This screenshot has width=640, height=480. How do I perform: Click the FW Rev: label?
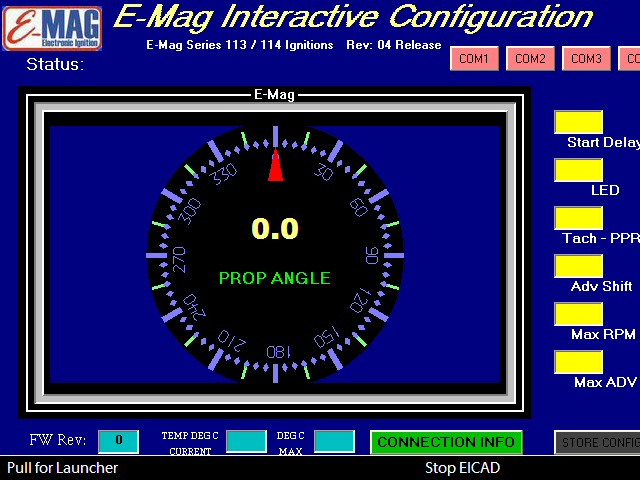point(58,440)
